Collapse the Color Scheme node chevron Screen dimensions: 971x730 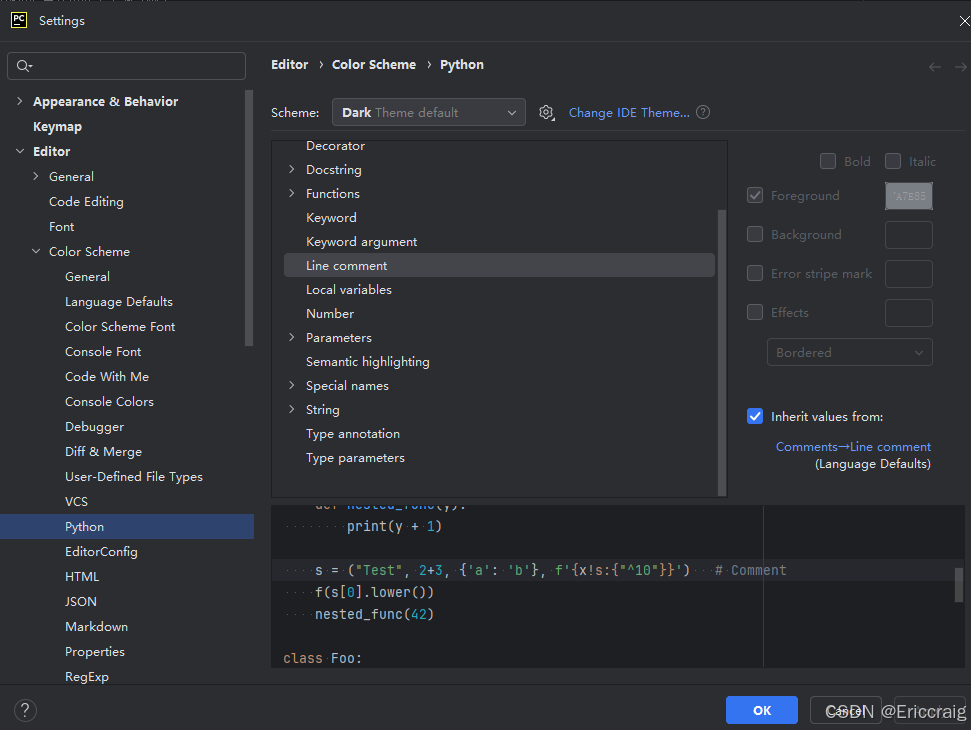pyautogui.click(x=36, y=251)
